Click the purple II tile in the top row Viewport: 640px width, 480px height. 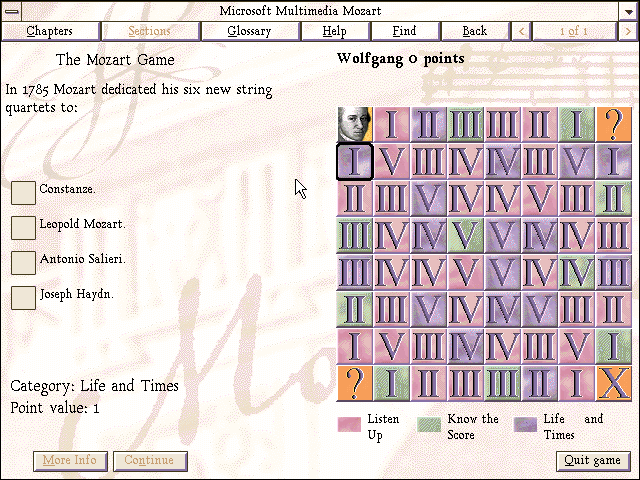click(x=429, y=124)
